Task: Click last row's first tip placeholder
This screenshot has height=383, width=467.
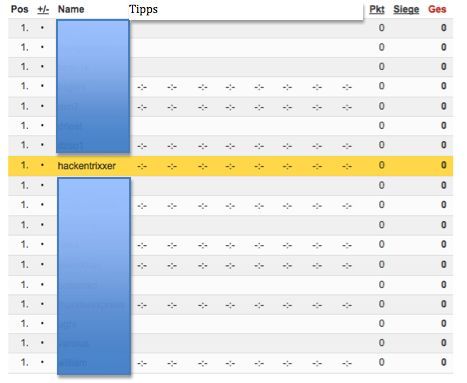Action: [x=142, y=363]
